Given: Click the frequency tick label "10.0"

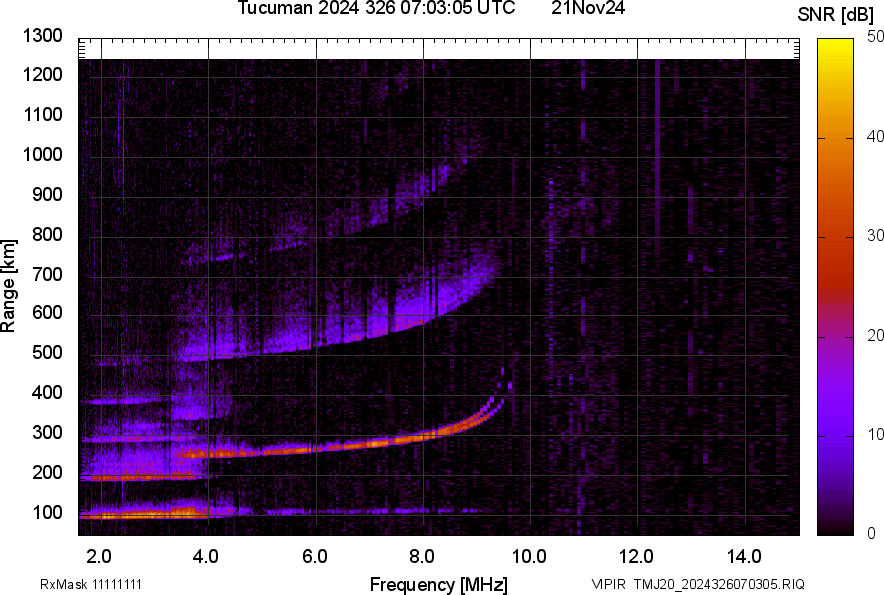Looking at the screenshot, I should click(x=529, y=557).
